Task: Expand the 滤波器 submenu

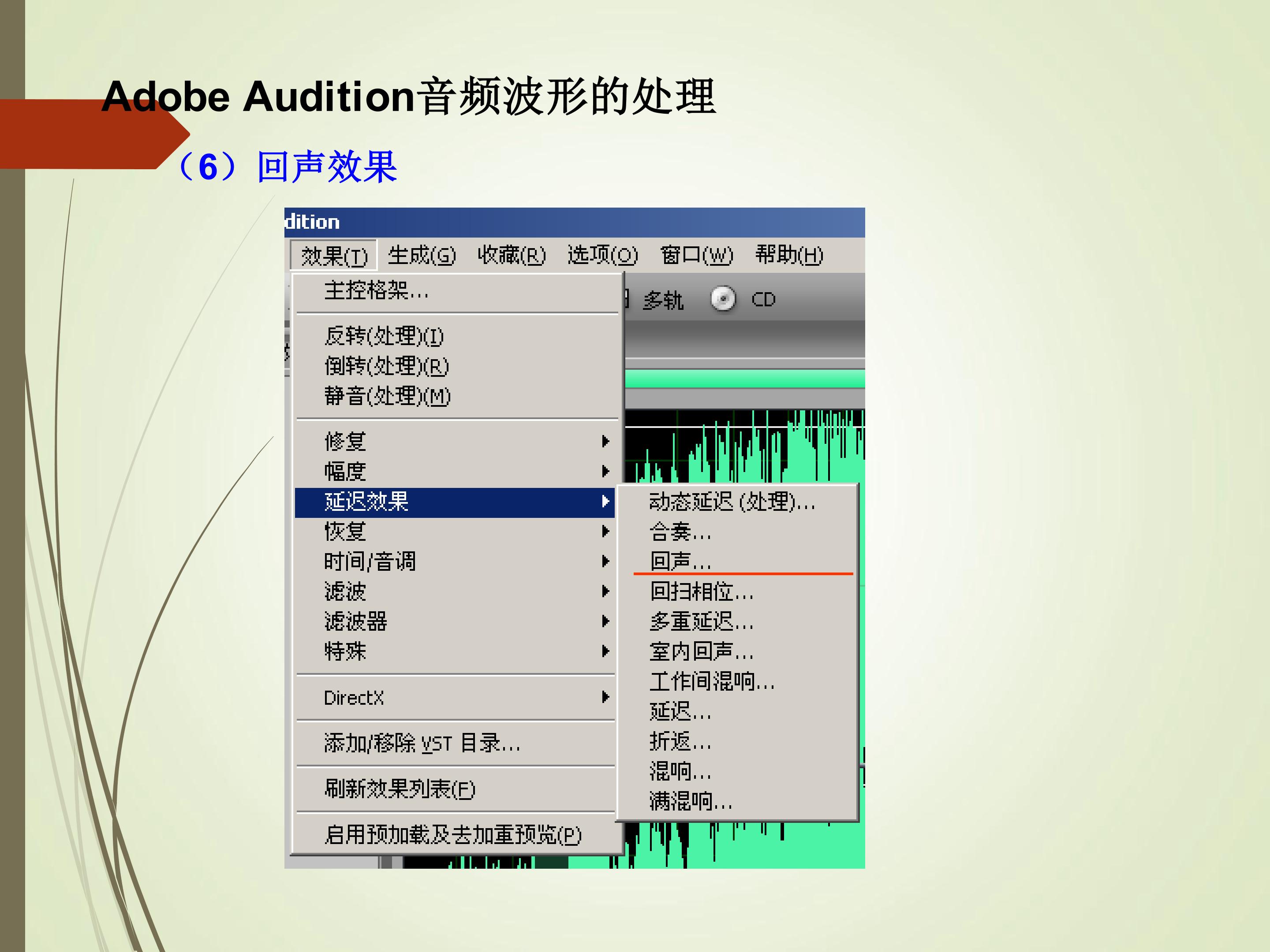Action: pyautogui.click(x=455, y=621)
